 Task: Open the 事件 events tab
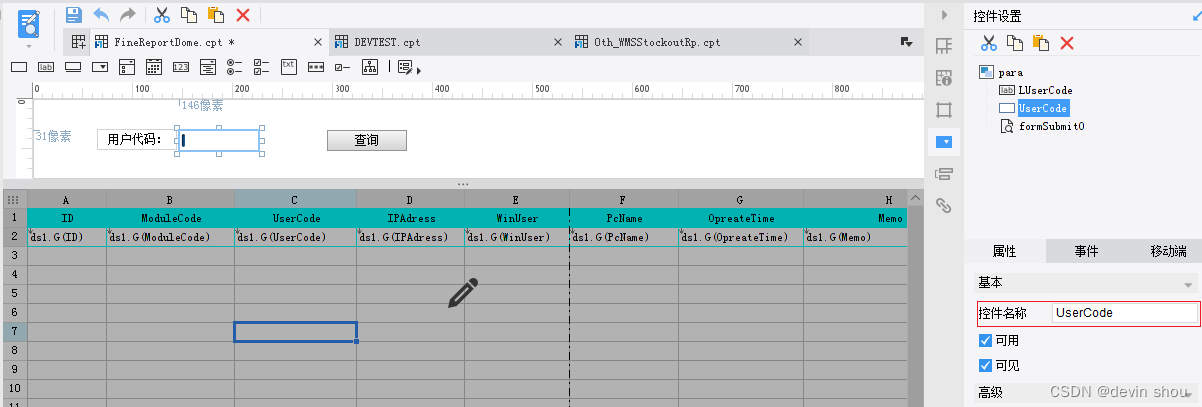pos(1086,252)
